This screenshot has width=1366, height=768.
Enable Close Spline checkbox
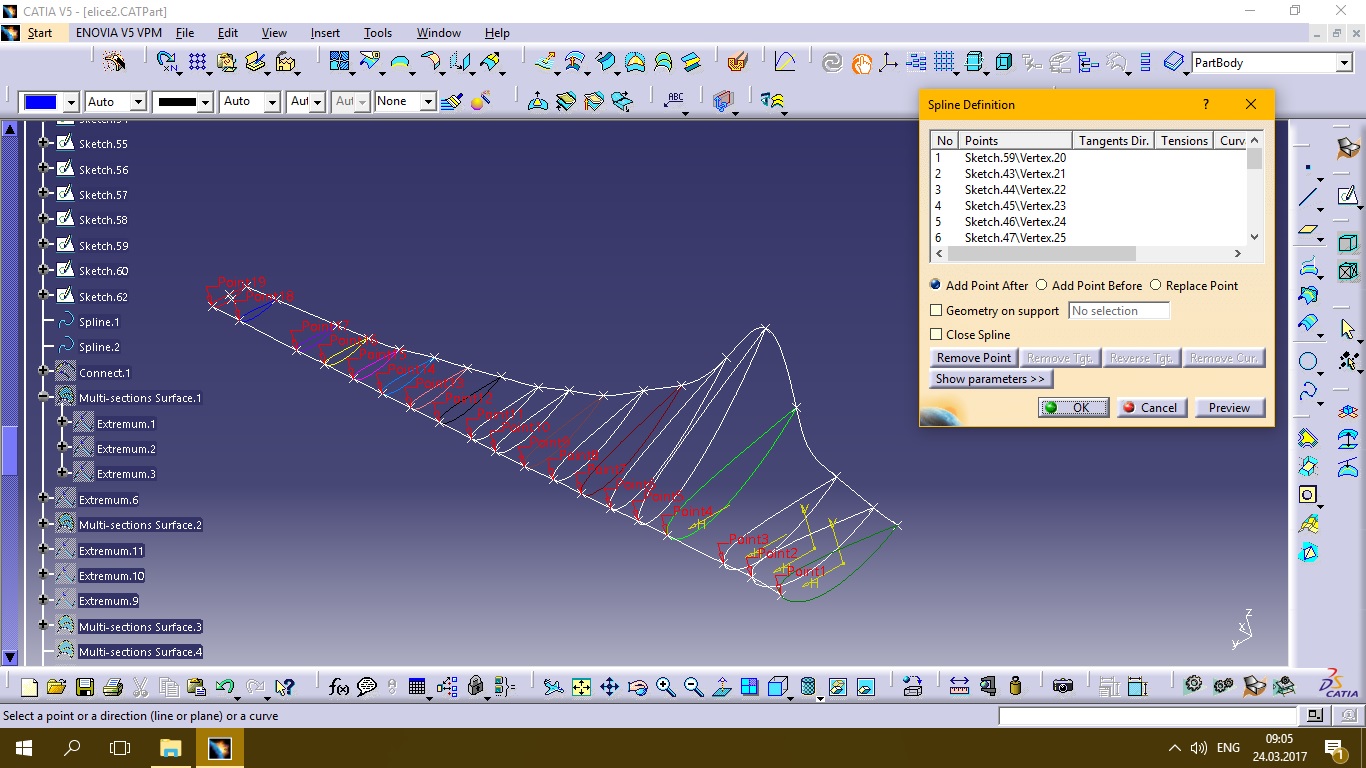pos(936,335)
